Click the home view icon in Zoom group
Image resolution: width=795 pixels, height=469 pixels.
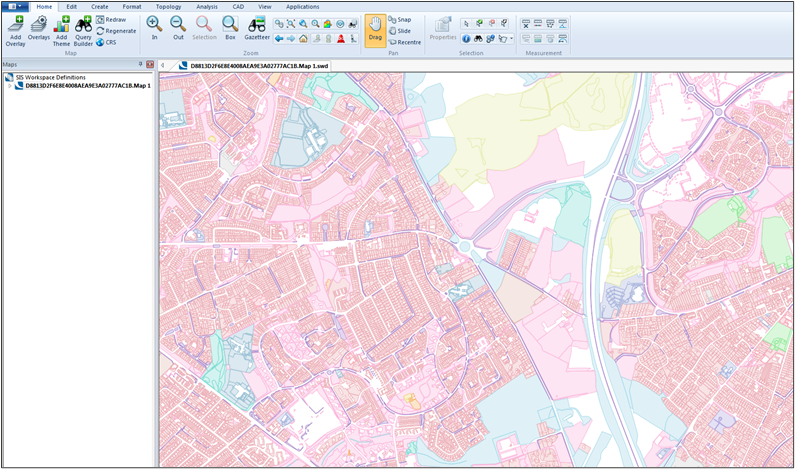(x=303, y=39)
